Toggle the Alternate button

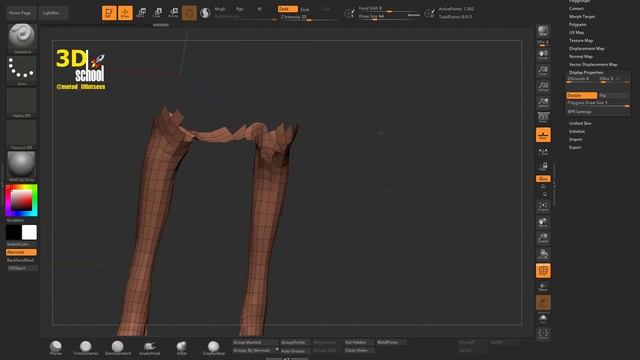(21, 252)
